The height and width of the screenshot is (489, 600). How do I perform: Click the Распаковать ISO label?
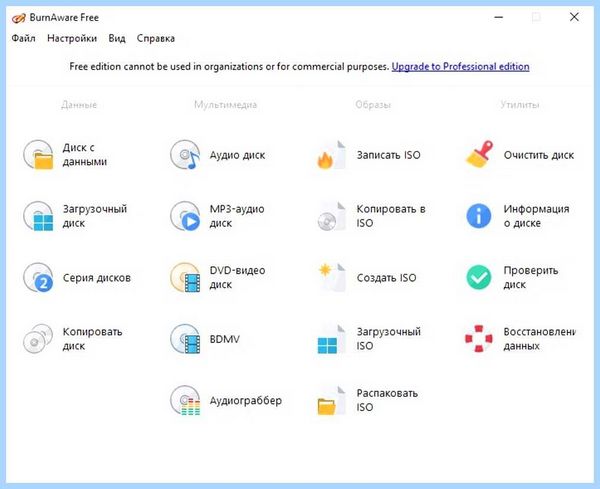tap(387, 400)
